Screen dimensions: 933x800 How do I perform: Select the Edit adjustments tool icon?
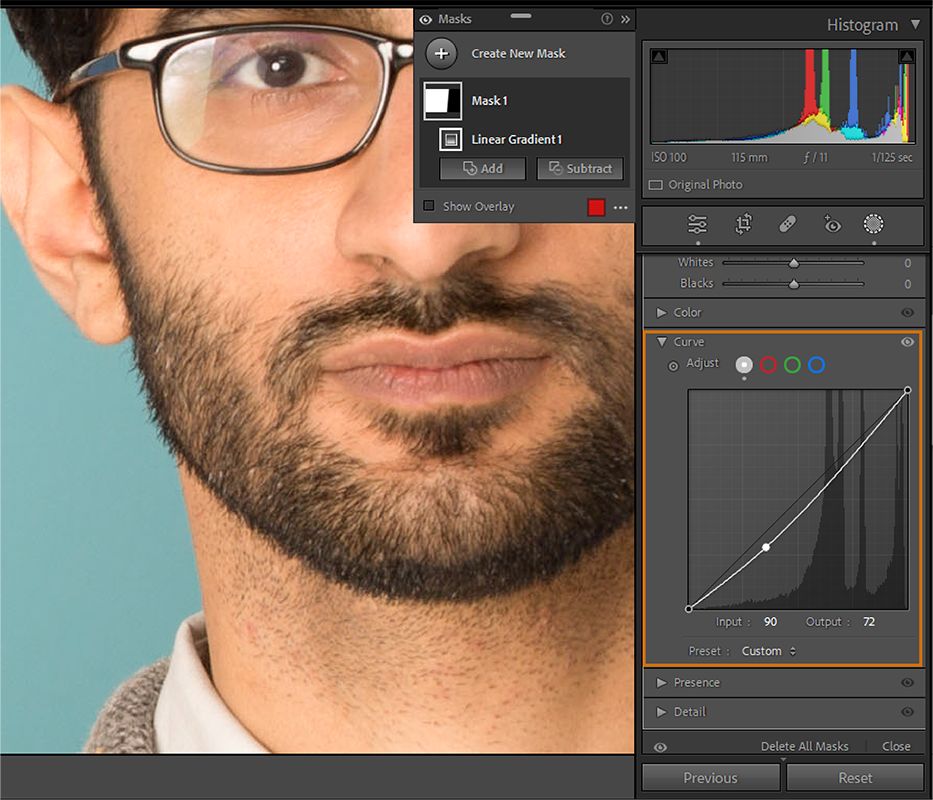(696, 225)
